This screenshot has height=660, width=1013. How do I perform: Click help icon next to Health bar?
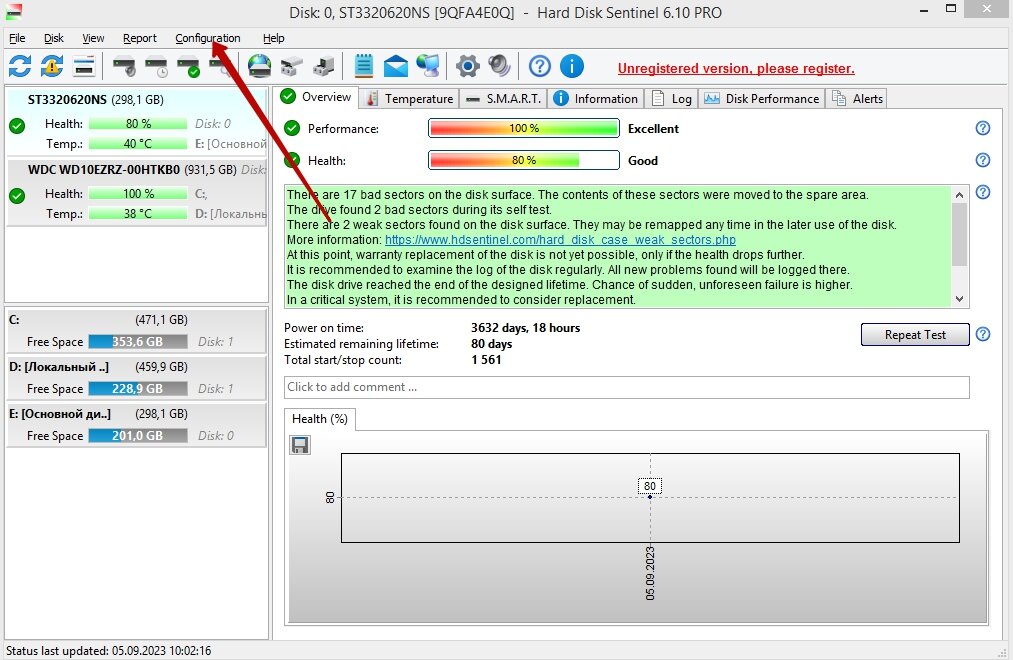[983, 160]
